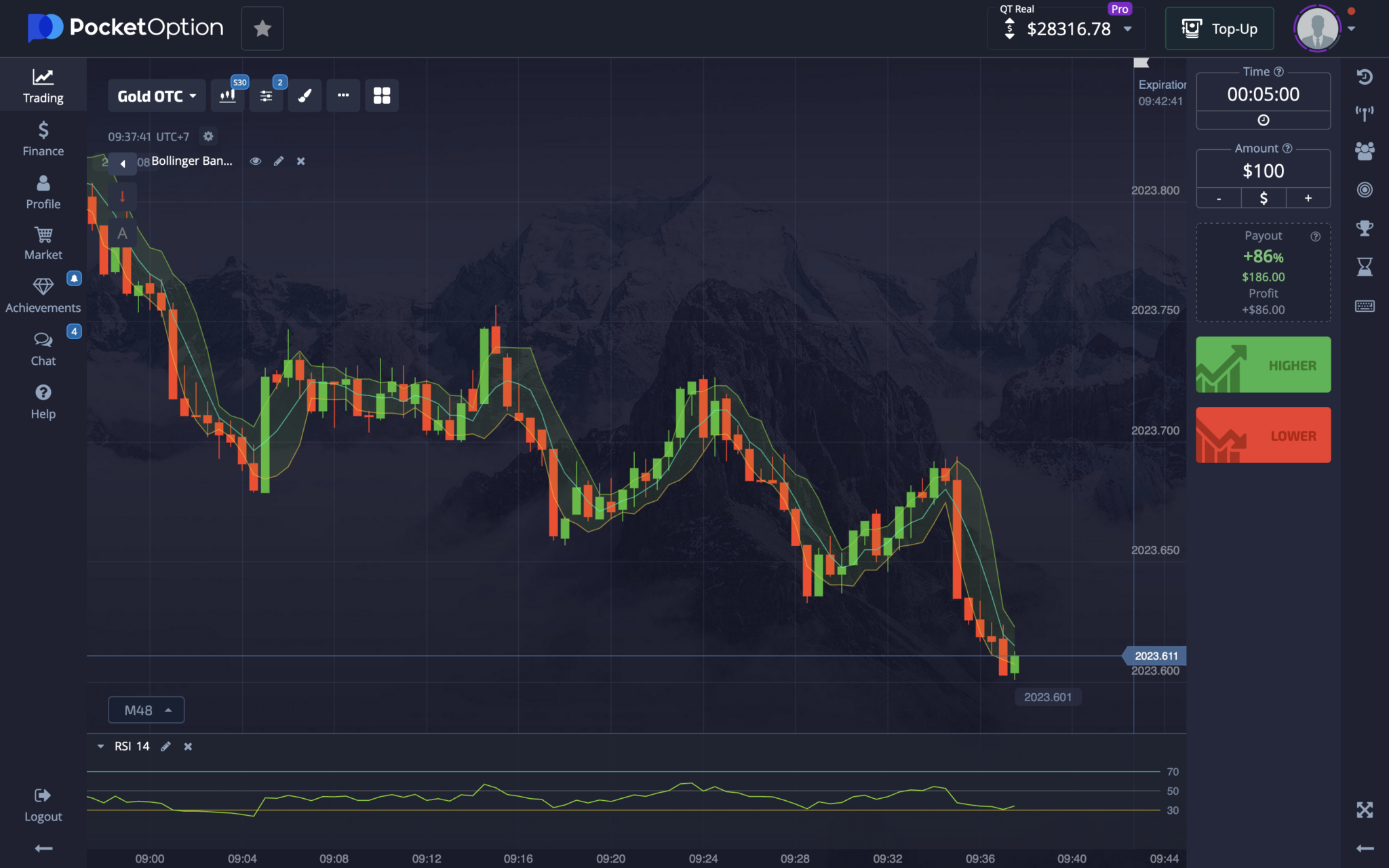
Task: Open the signals antenna icon
Action: coord(1366,112)
